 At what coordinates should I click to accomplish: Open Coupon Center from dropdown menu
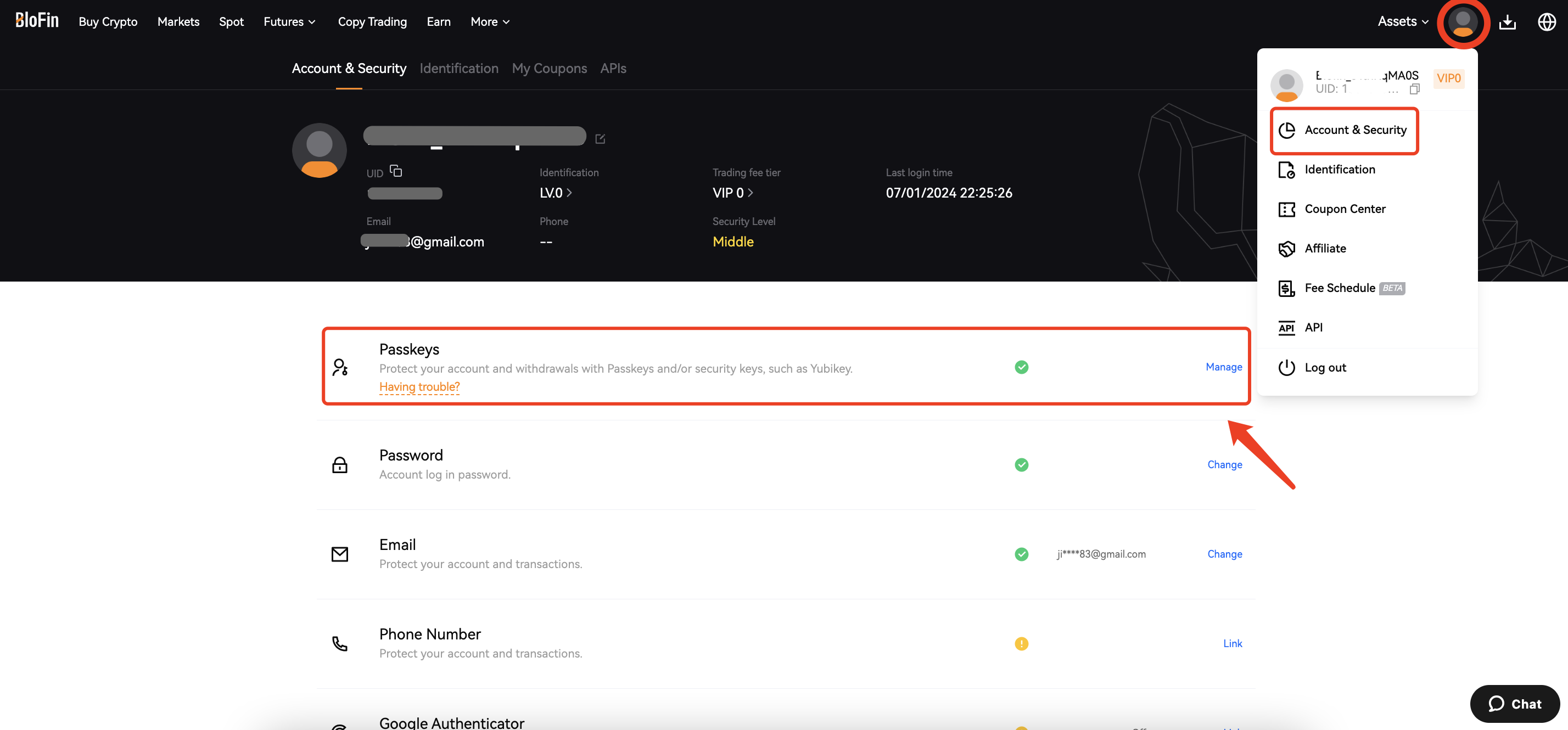pyautogui.click(x=1332, y=209)
